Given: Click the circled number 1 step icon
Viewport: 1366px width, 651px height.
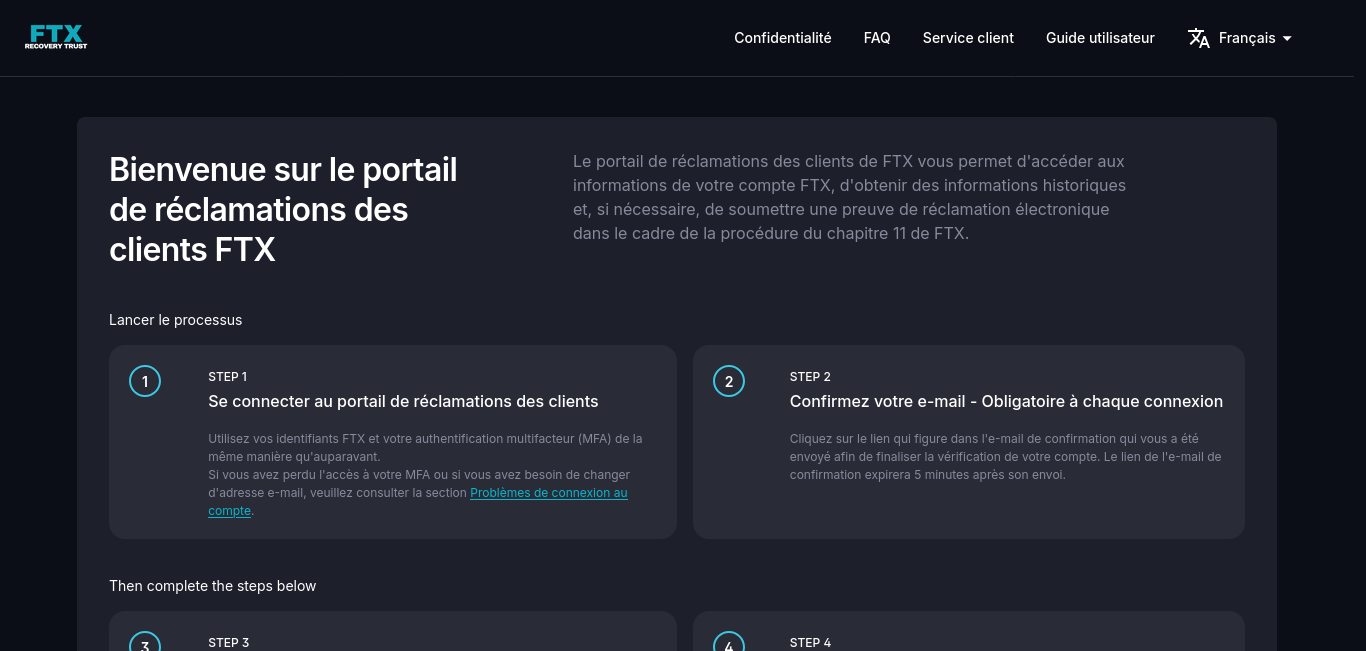Looking at the screenshot, I should click(145, 381).
